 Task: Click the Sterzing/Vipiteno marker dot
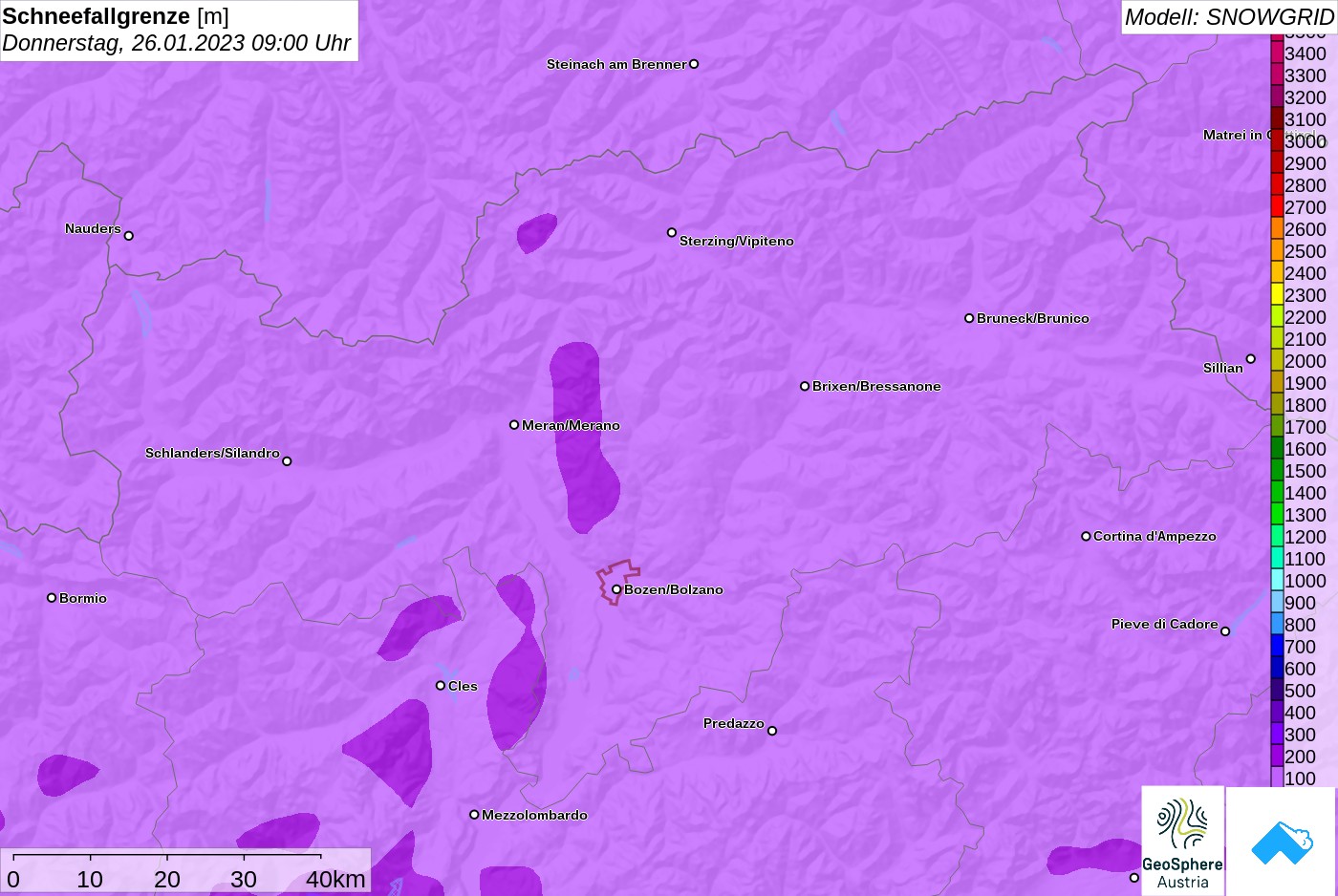click(x=672, y=232)
